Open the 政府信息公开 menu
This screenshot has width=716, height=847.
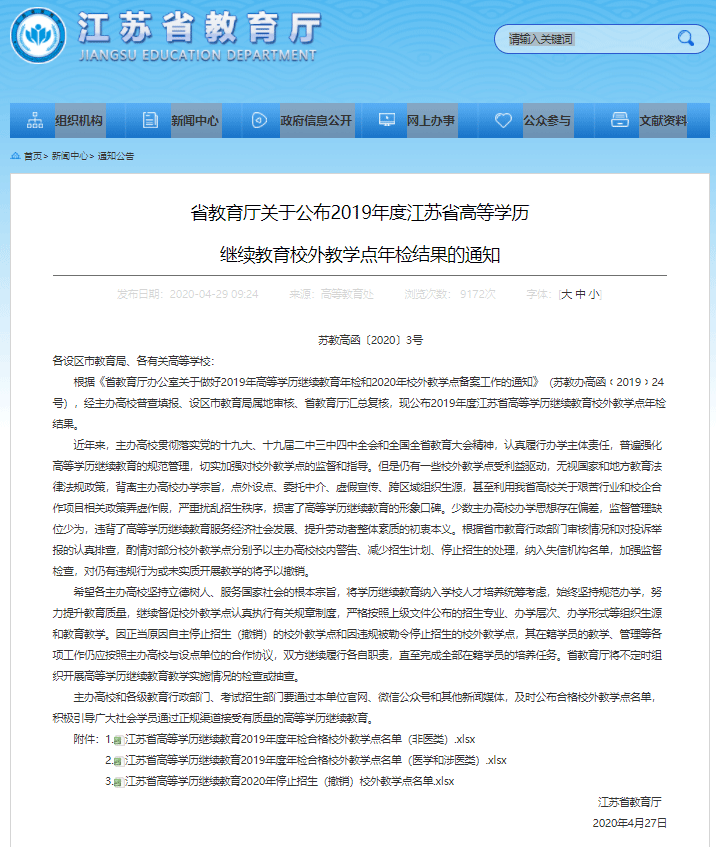click(x=316, y=120)
